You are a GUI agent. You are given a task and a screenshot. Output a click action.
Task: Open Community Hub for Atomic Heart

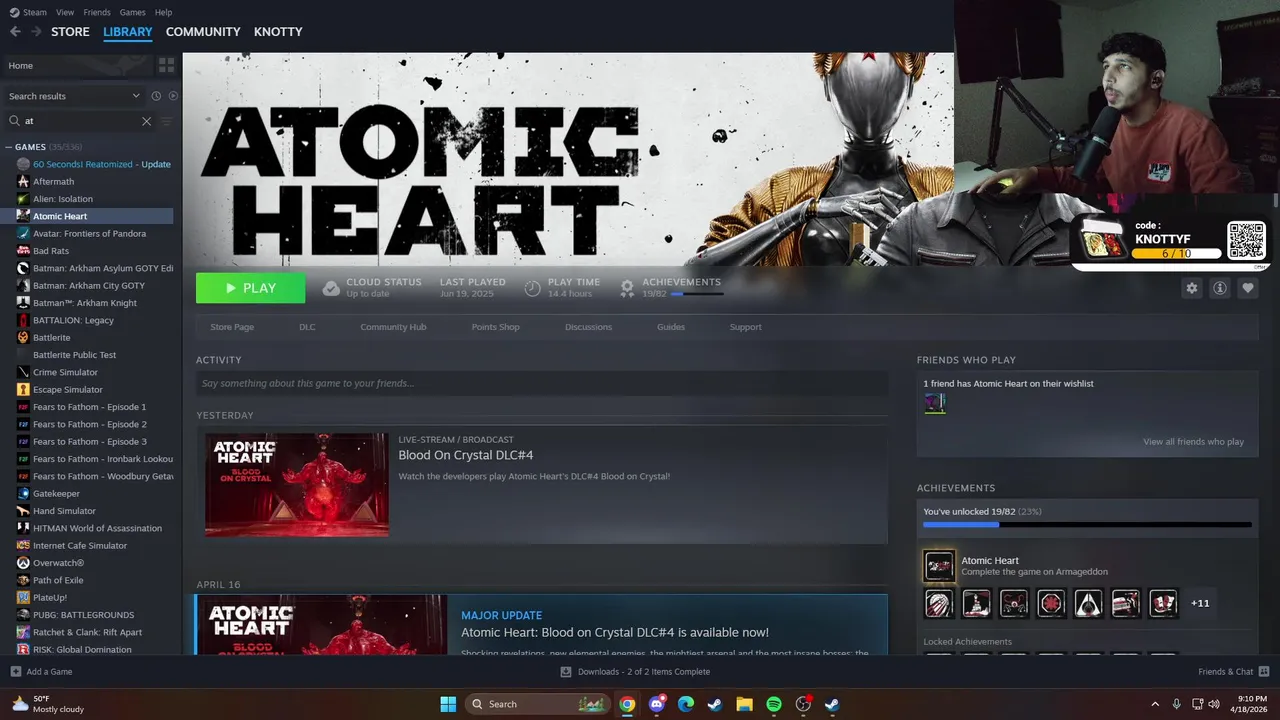point(393,327)
